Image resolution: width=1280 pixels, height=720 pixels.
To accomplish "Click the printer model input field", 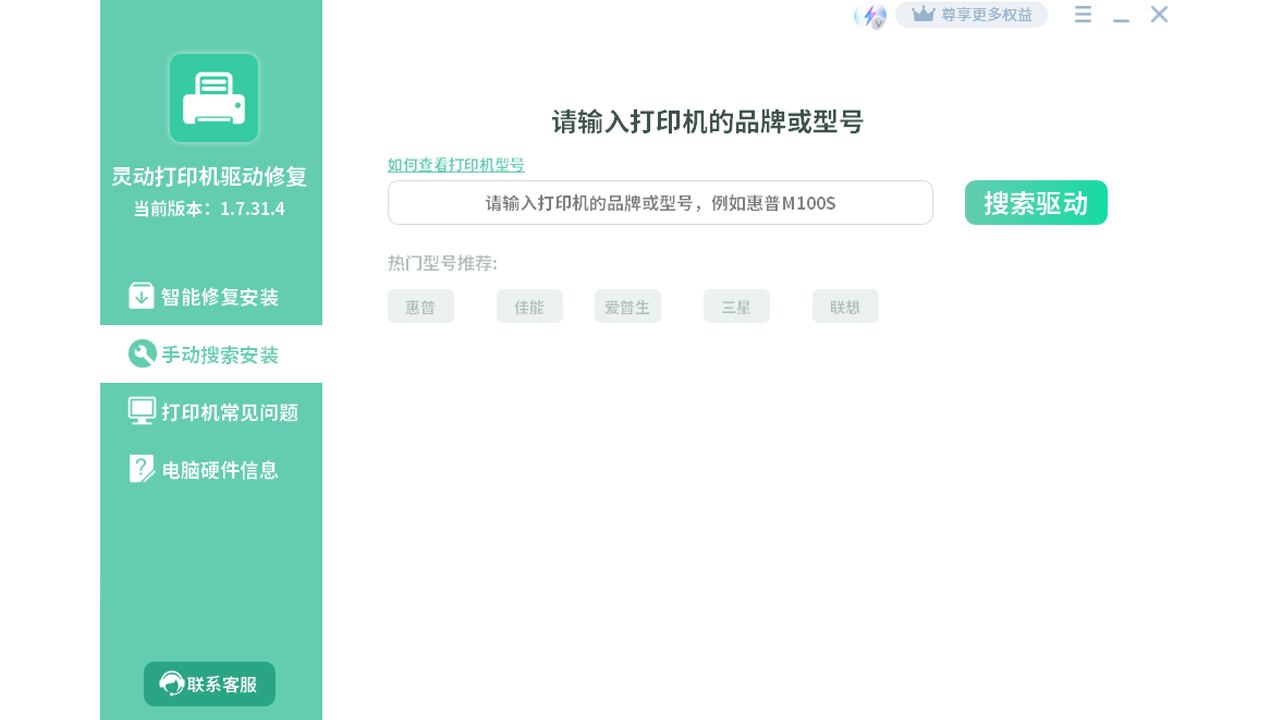I will tap(660, 202).
